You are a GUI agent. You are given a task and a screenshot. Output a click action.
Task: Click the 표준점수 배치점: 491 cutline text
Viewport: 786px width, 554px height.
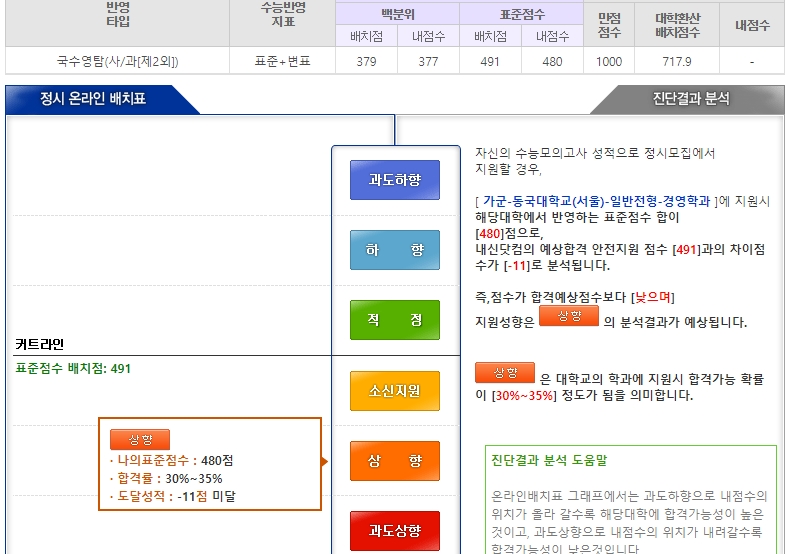pyautogui.click(x=73, y=369)
